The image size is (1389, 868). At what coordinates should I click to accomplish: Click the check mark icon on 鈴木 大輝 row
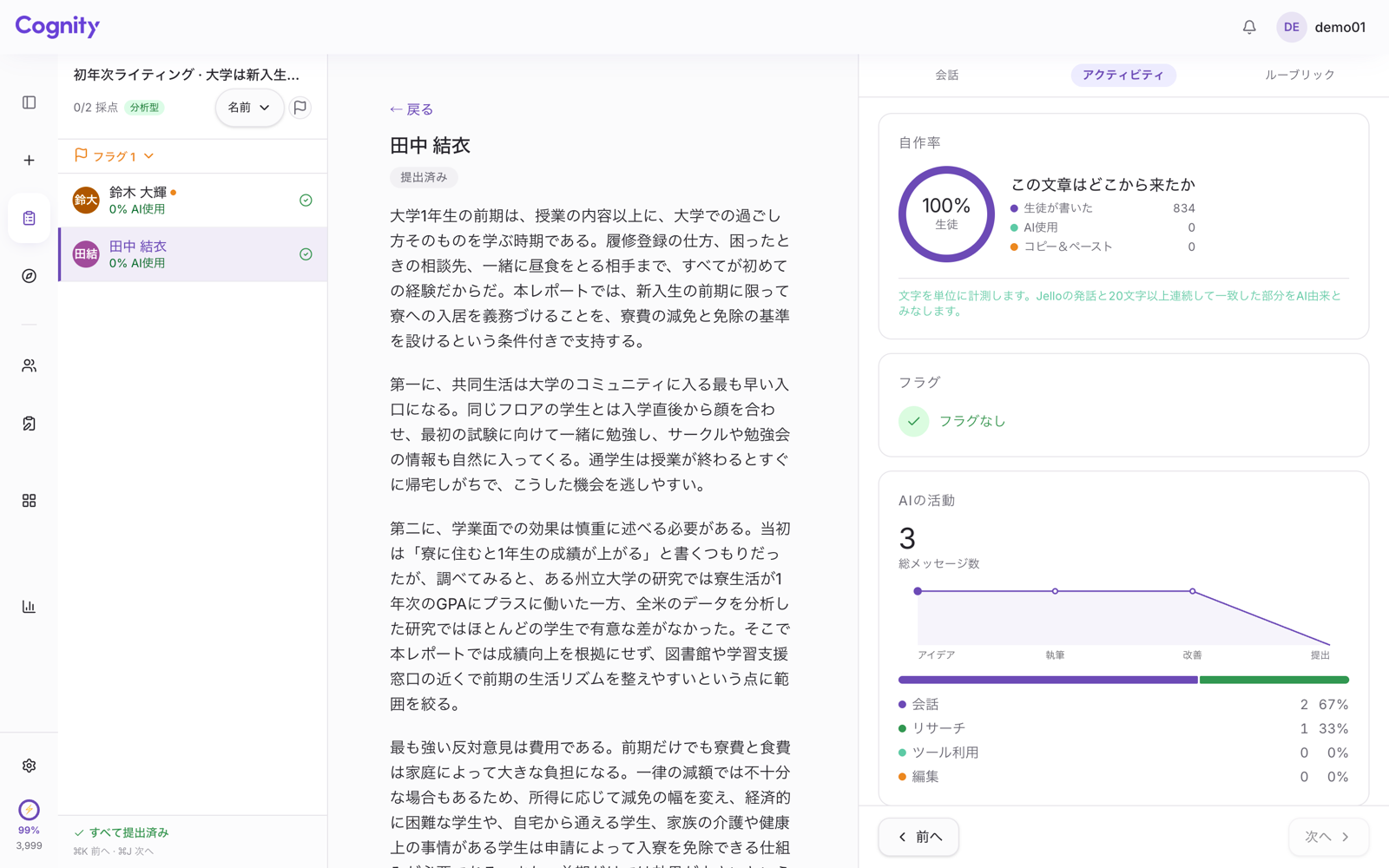306,201
